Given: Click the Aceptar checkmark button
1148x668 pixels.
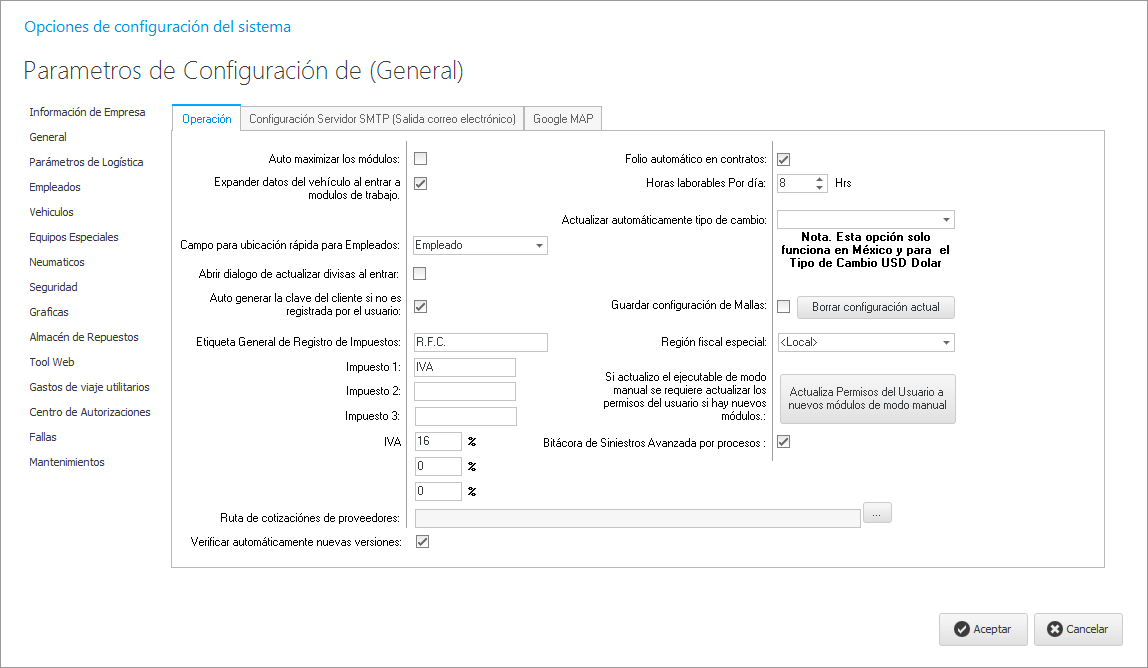Looking at the screenshot, I should (x=983, y=629).
